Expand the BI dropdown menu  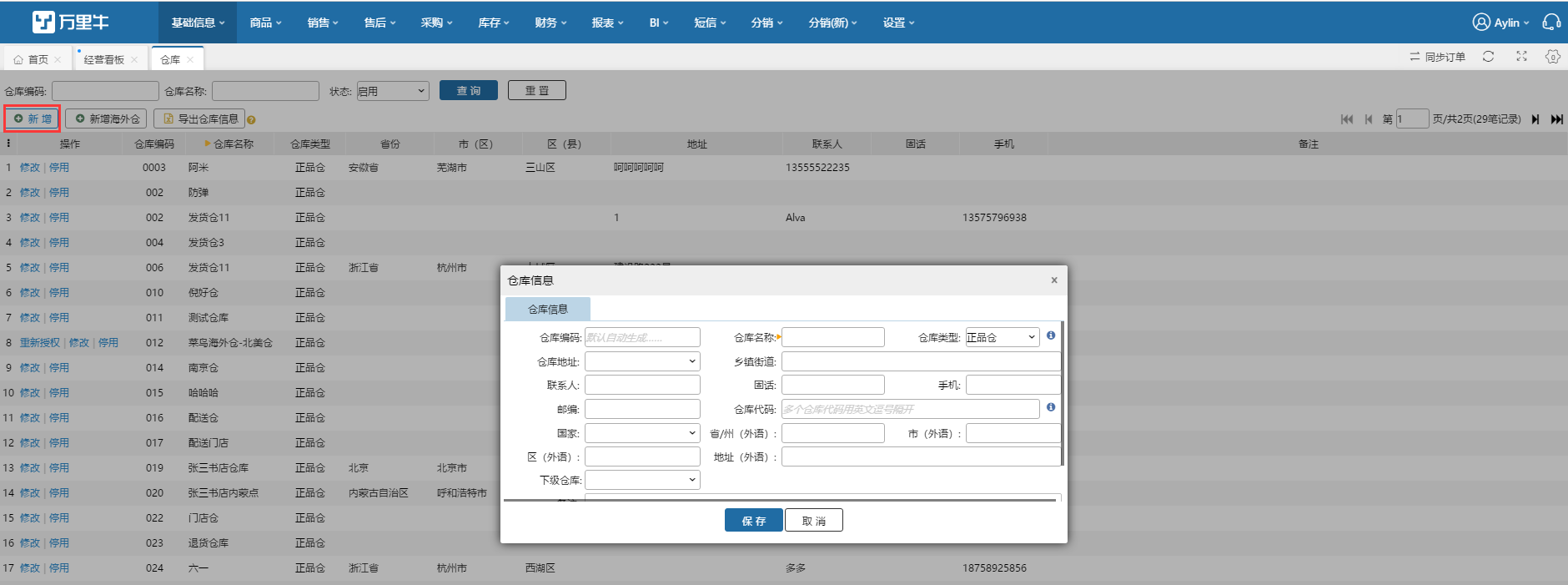pos(659,23)
